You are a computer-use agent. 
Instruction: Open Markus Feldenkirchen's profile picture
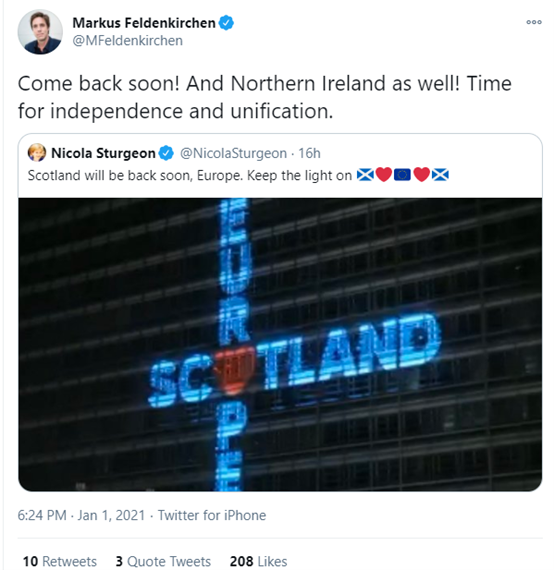click(40, 32)
